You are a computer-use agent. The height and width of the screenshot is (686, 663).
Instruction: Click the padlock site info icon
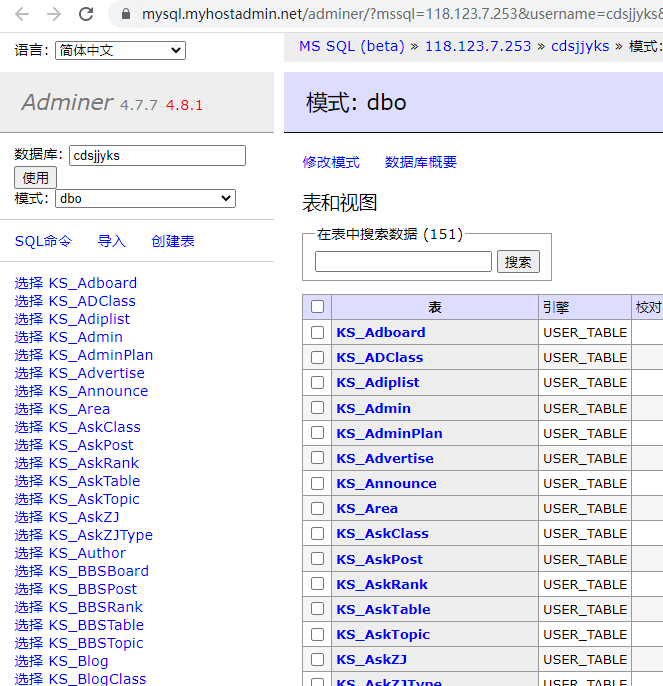[126, 14]
